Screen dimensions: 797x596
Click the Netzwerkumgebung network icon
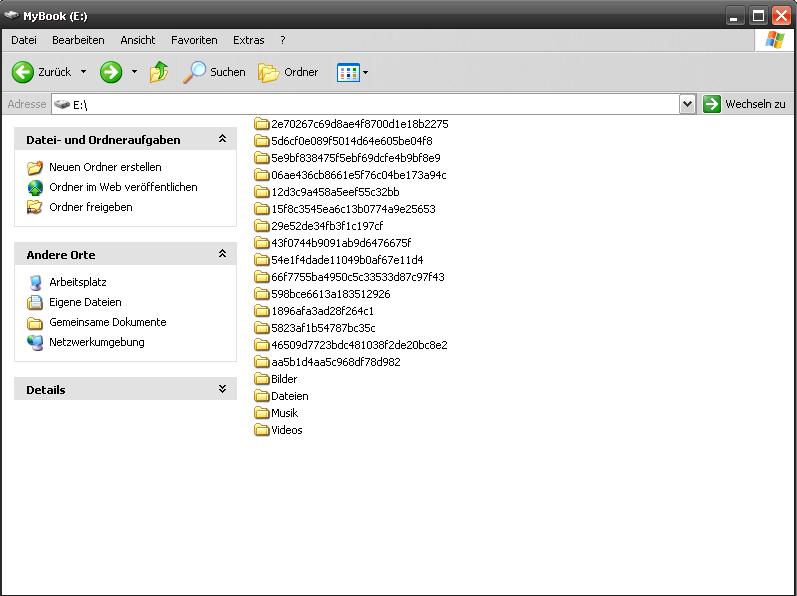click(35, 342)
